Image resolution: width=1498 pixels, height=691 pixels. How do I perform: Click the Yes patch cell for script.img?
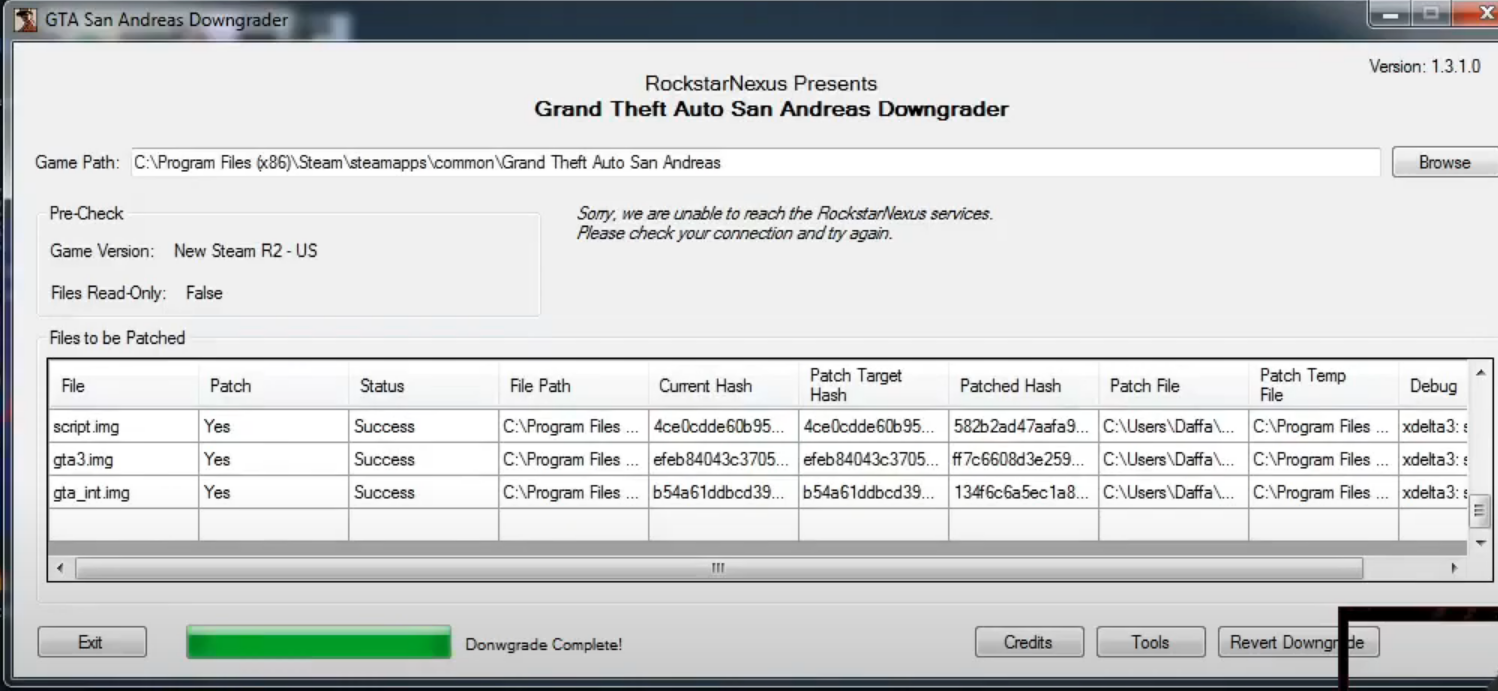[x=273, y=426]
